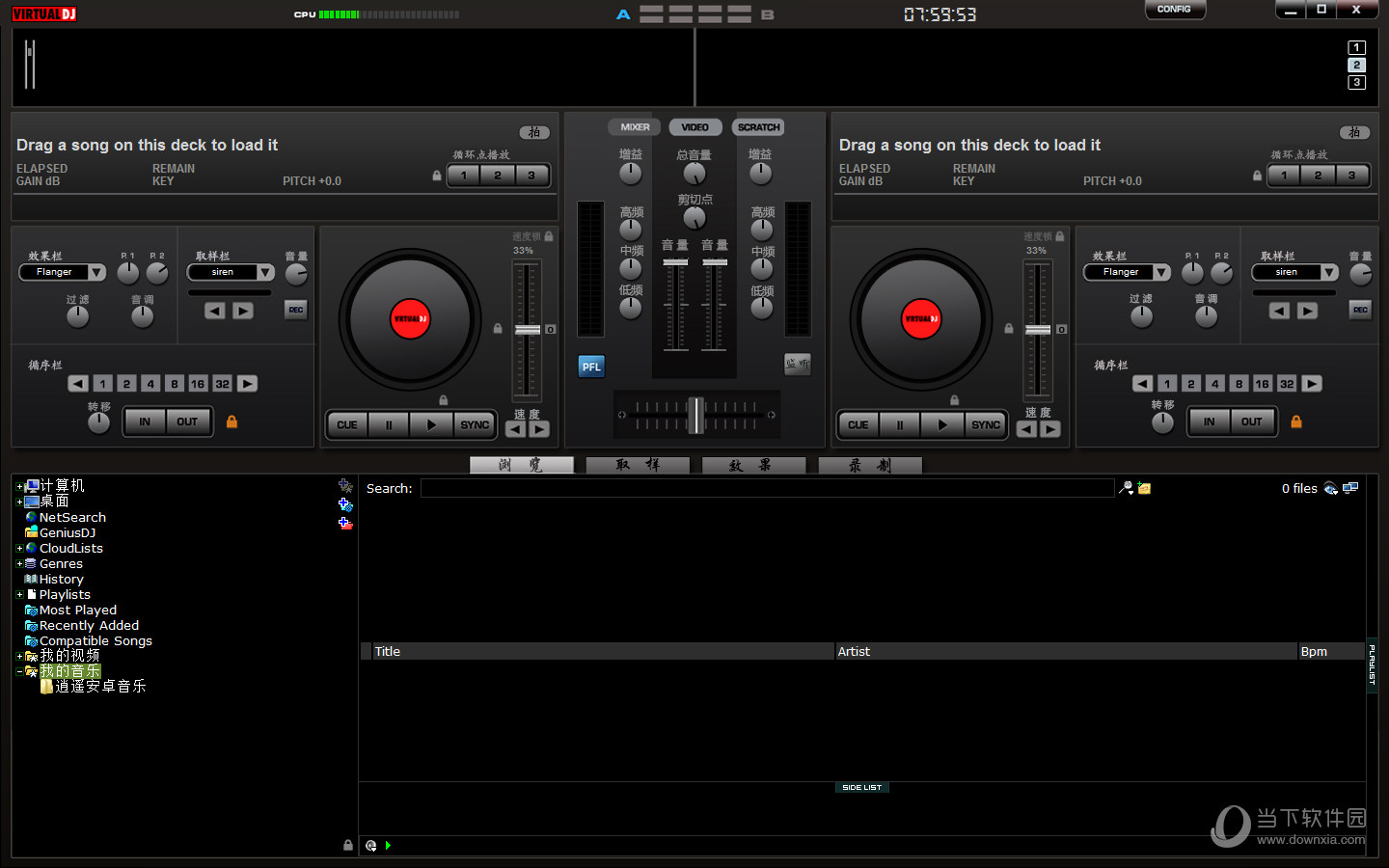1389x868 pixels.
Task: Click the network/computer icon next to 0 files
Action: 1351,488
